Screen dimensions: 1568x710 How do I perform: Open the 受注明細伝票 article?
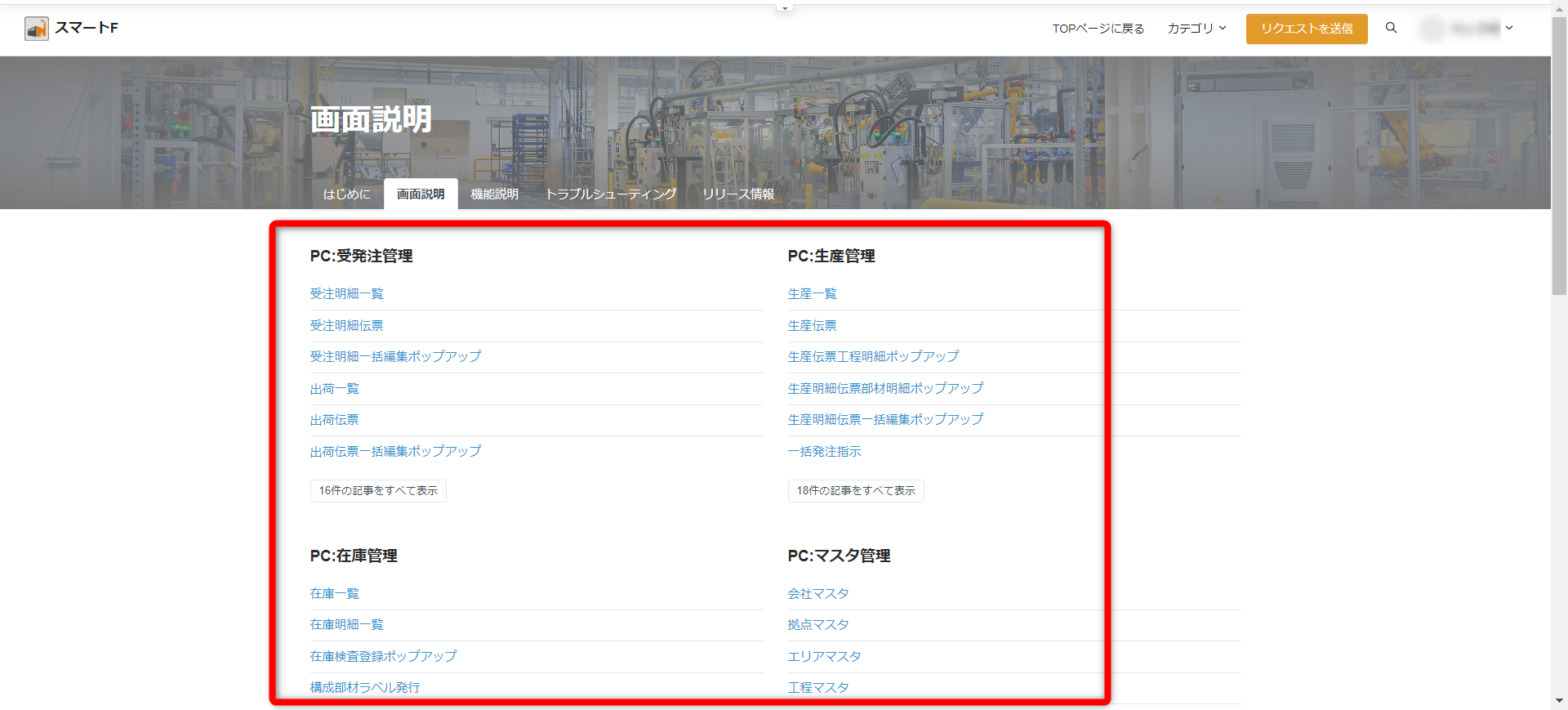pyautogui.click(x=346, y=325)
